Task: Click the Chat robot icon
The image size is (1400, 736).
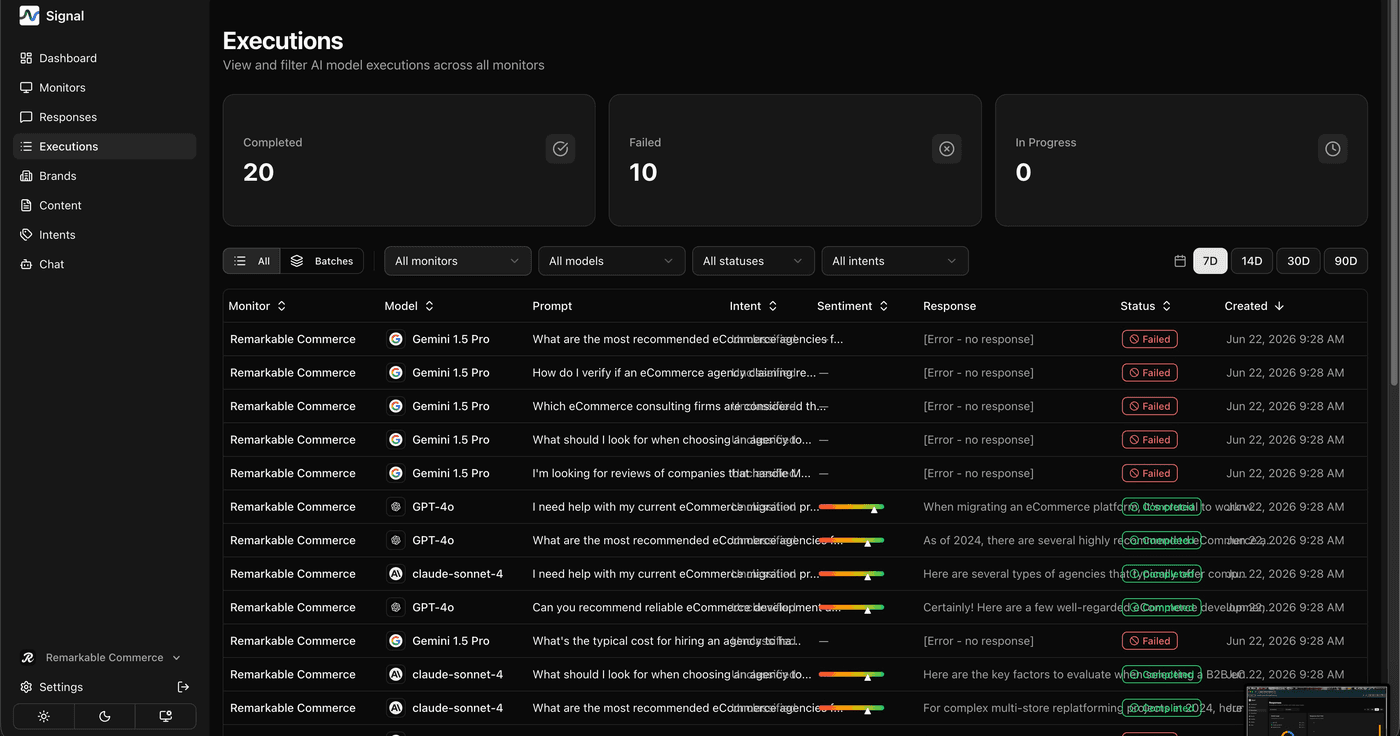Action: pyautogui.click(x=26, y=264)
